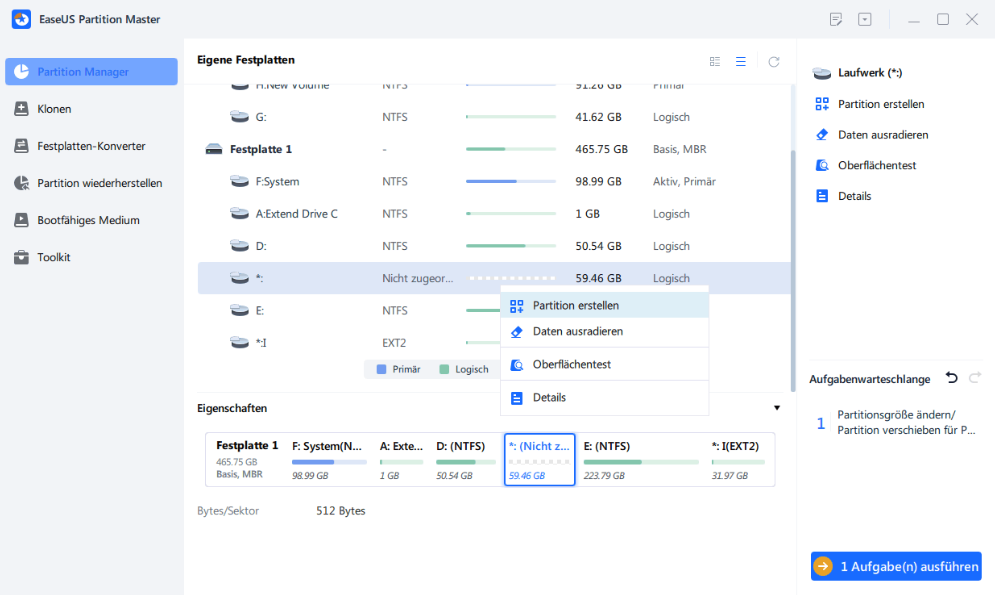
Task: Select Oberflächentest in the context menu
Action: coord(571,365)
